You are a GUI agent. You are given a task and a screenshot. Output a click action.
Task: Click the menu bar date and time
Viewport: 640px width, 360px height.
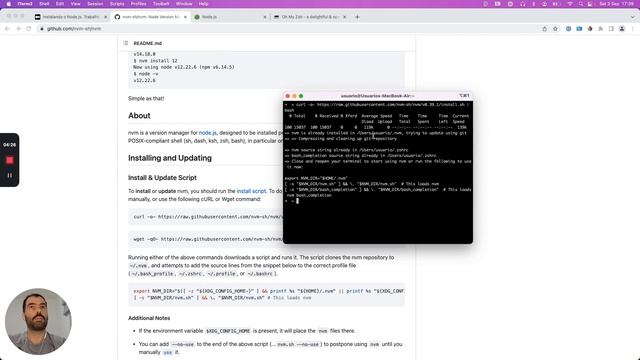coord(616,4)
